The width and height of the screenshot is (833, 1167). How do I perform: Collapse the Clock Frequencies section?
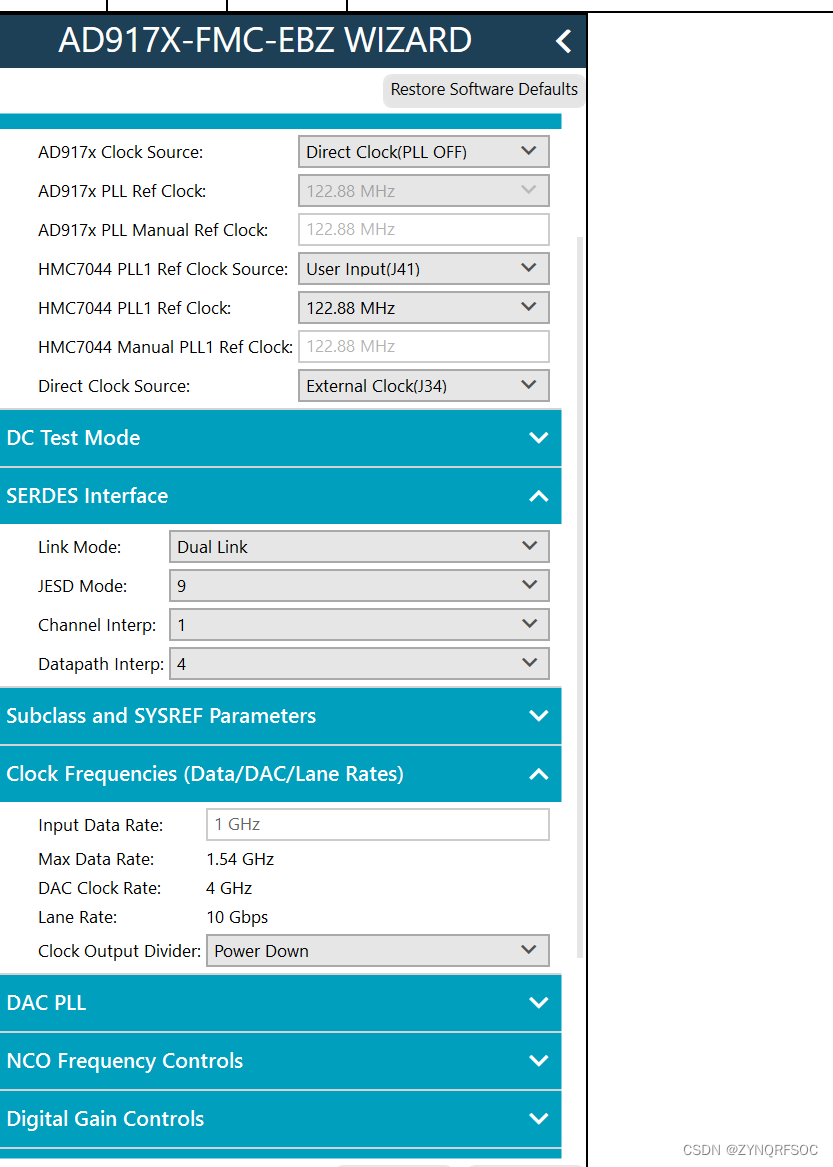(x=281, y=774)
